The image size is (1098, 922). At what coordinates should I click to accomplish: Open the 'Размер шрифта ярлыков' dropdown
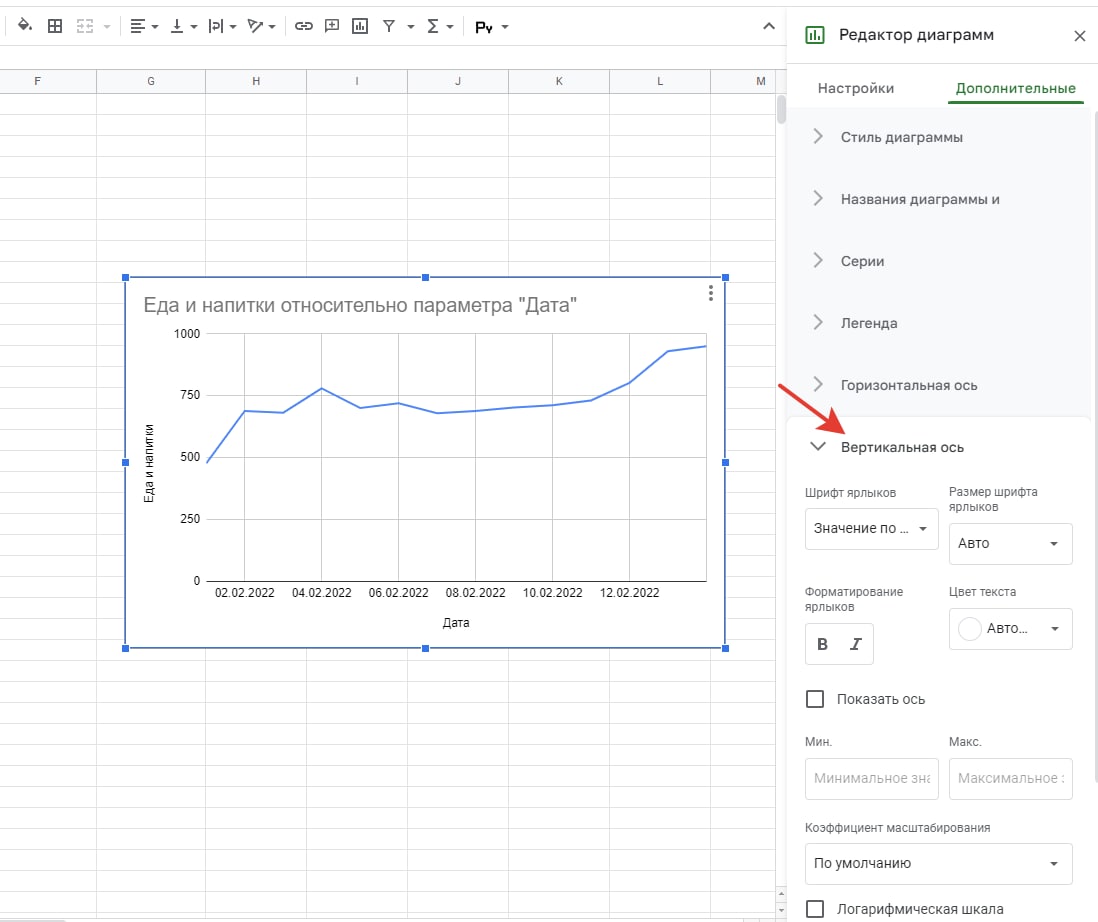click(1010, 543)
